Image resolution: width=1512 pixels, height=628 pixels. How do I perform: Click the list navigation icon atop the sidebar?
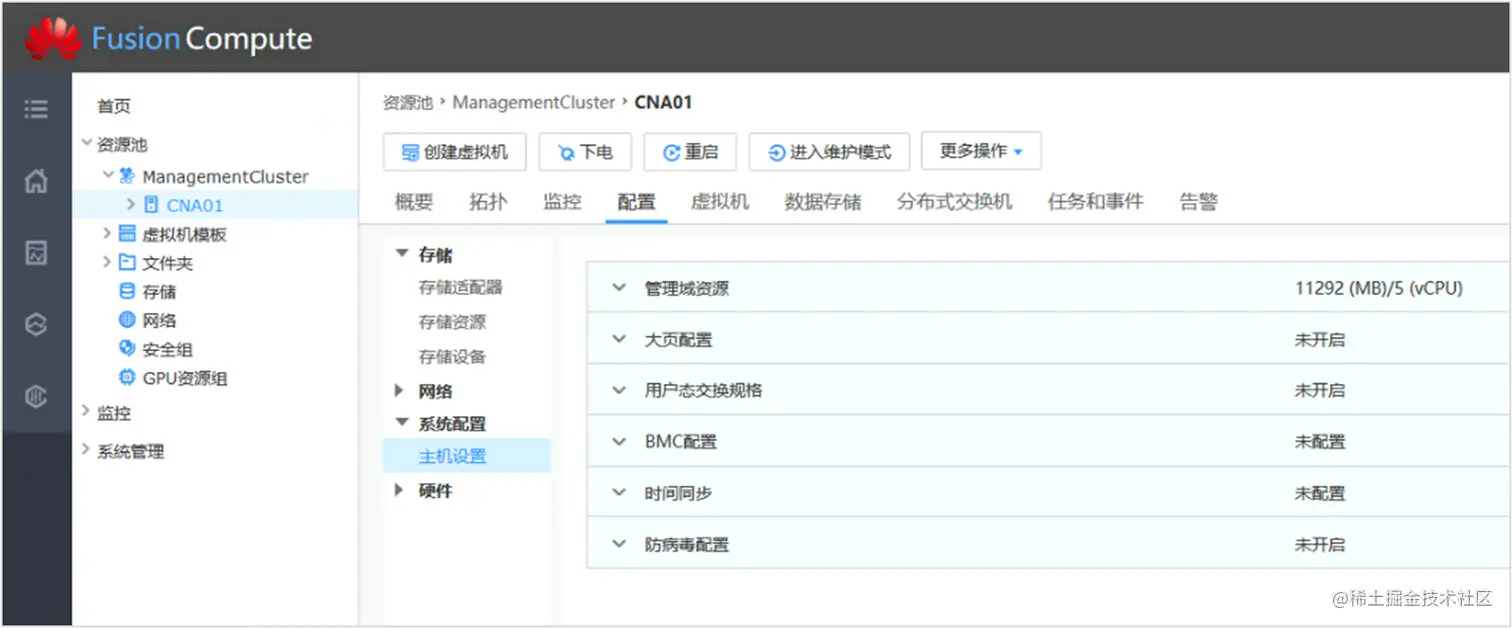(x=36, y=110)
